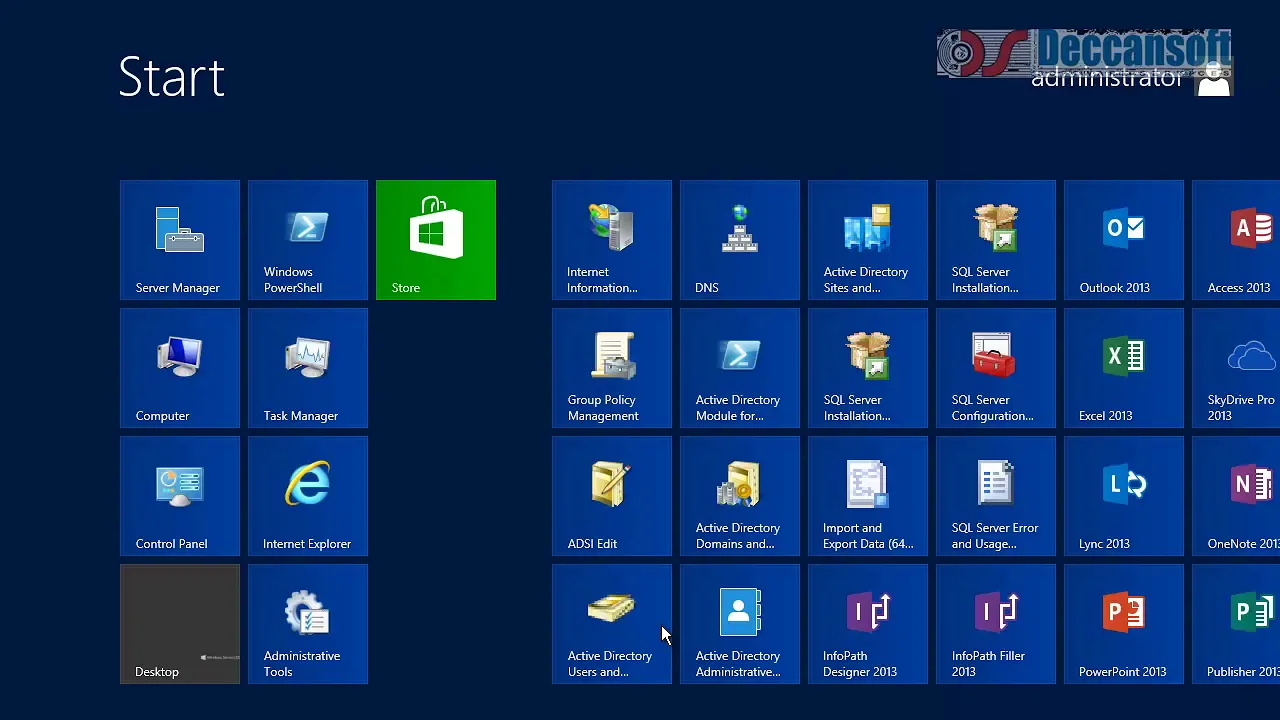Image resolution: width=1280 pixels, height=720 pixels.
Task: Open the DNS tile
Action: pyautogui.click(x=740, y=240)
